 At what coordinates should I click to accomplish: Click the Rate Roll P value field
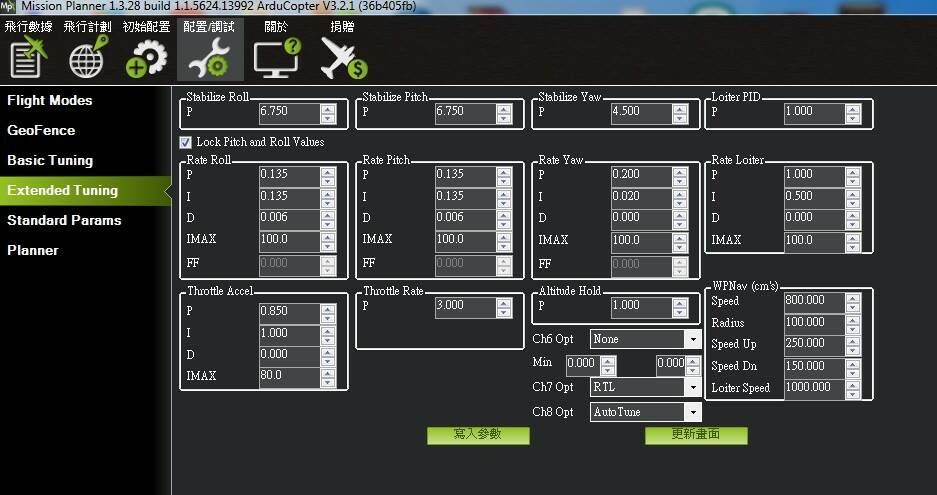pyautogui.click(x=289, y=175)
